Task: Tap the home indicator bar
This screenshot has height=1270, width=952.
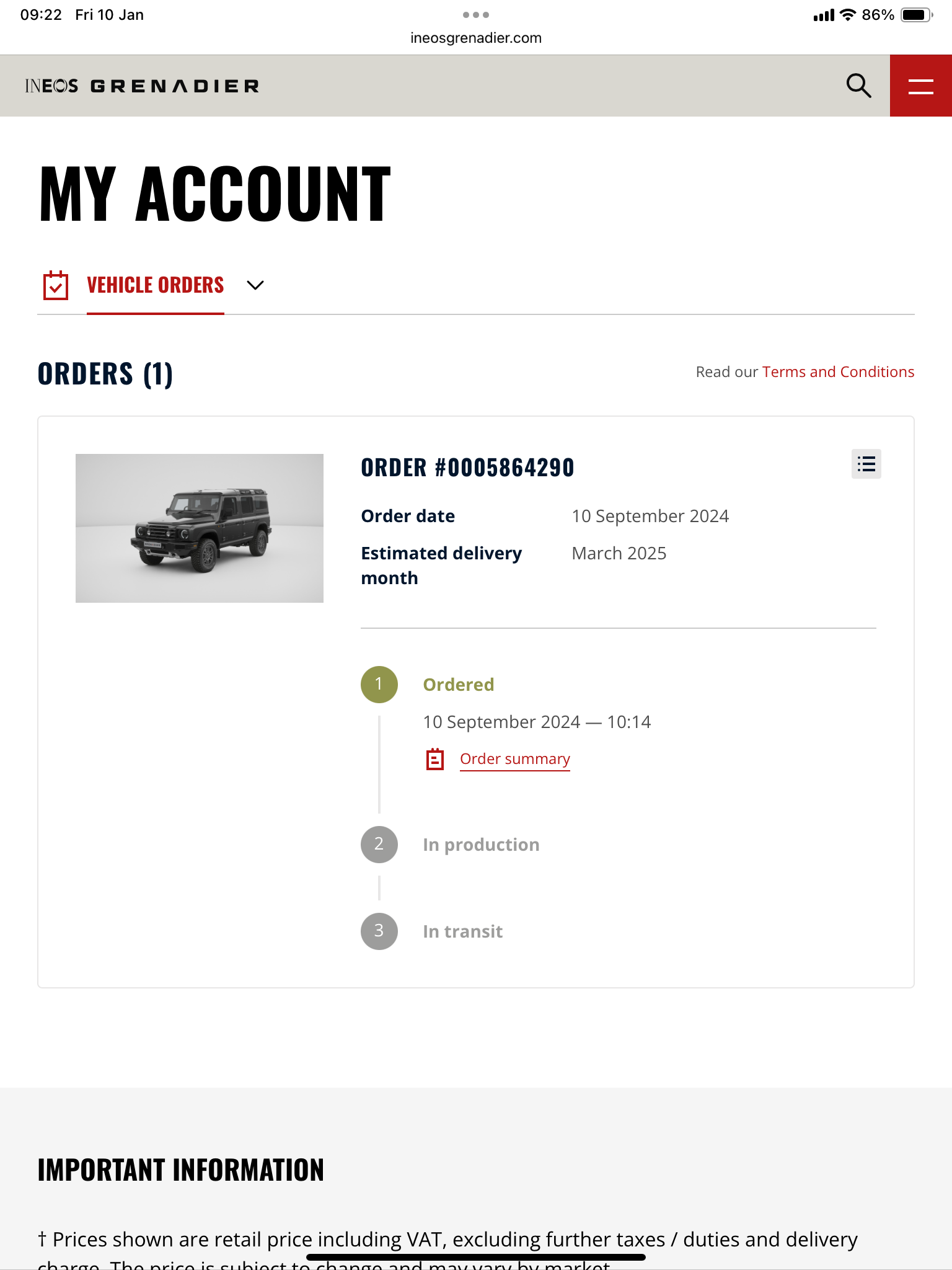Action: 476,1257
